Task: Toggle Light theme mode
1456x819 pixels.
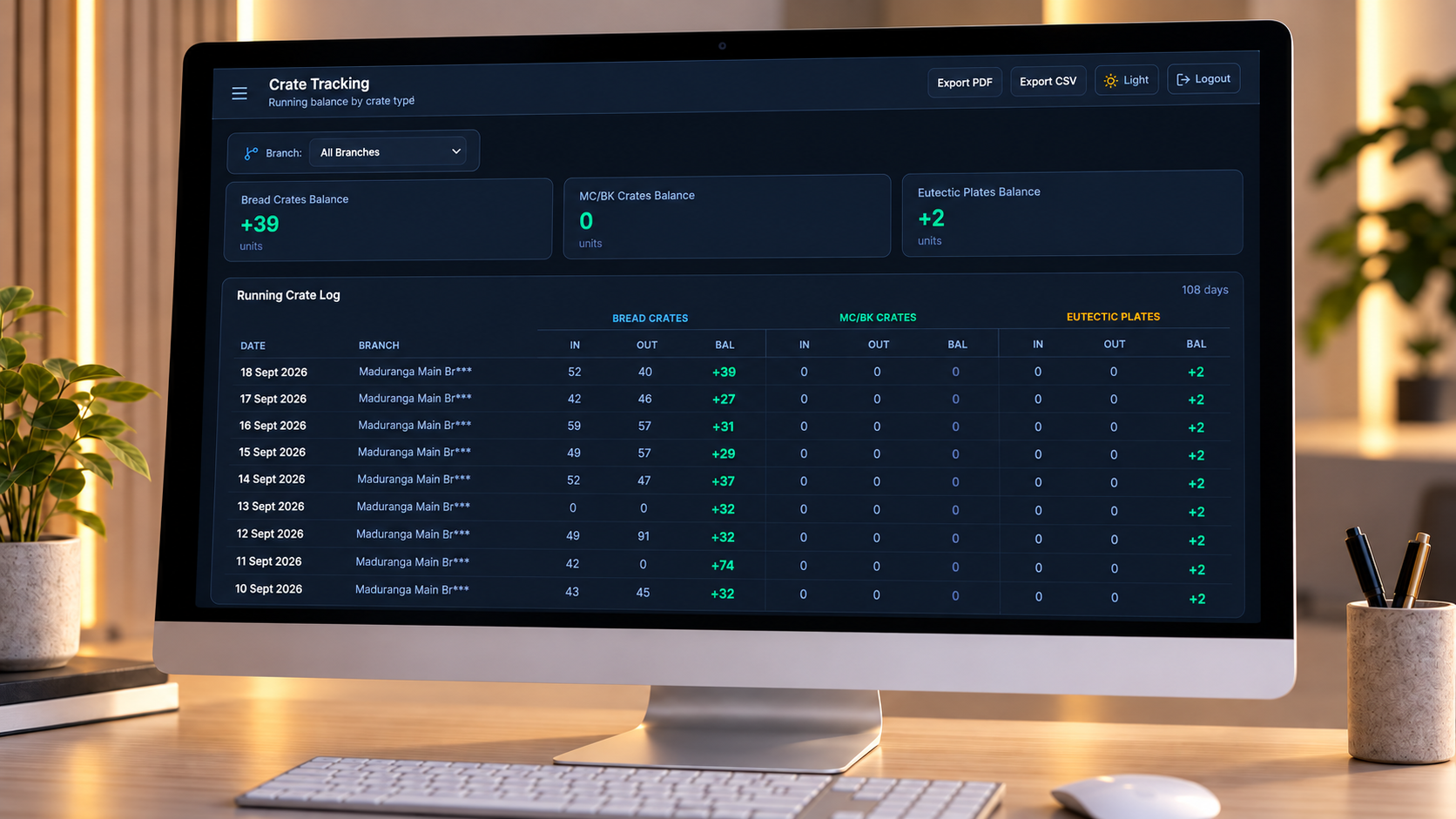Action: pyautogui.click(x=1126, y=80)
